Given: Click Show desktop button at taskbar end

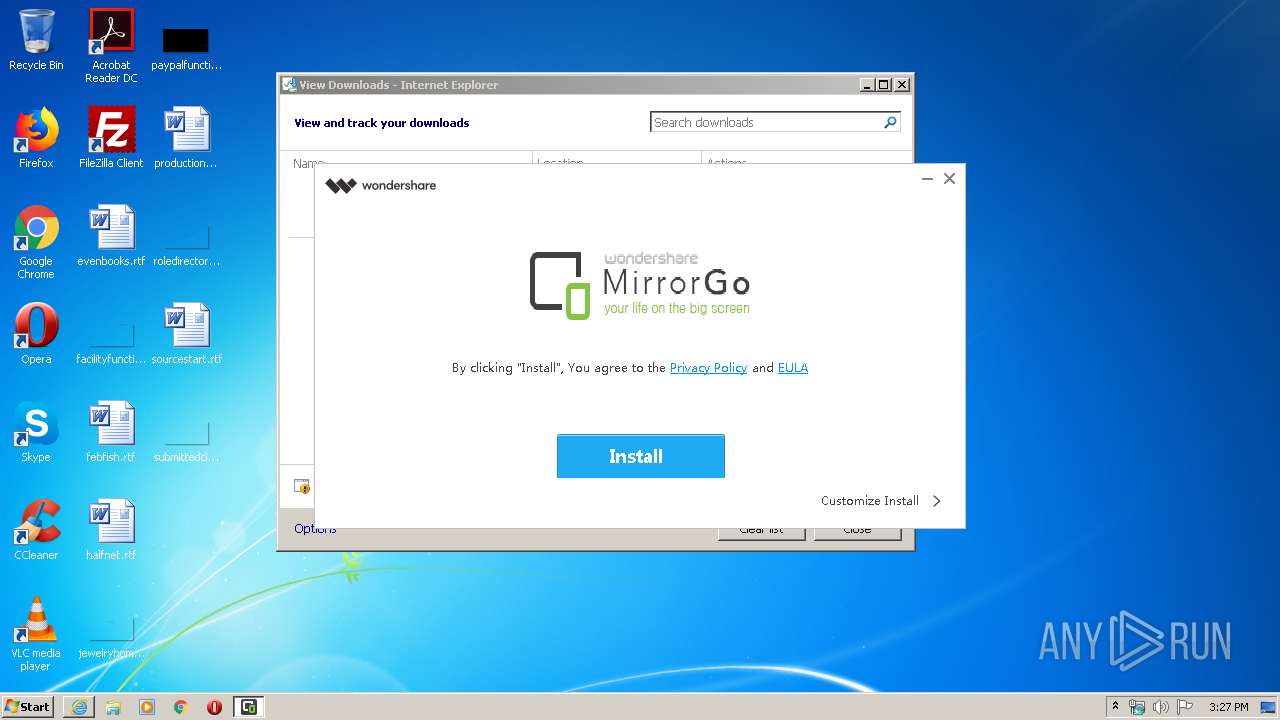Looking at the screenshot, I should click(x=1268, y=707).
